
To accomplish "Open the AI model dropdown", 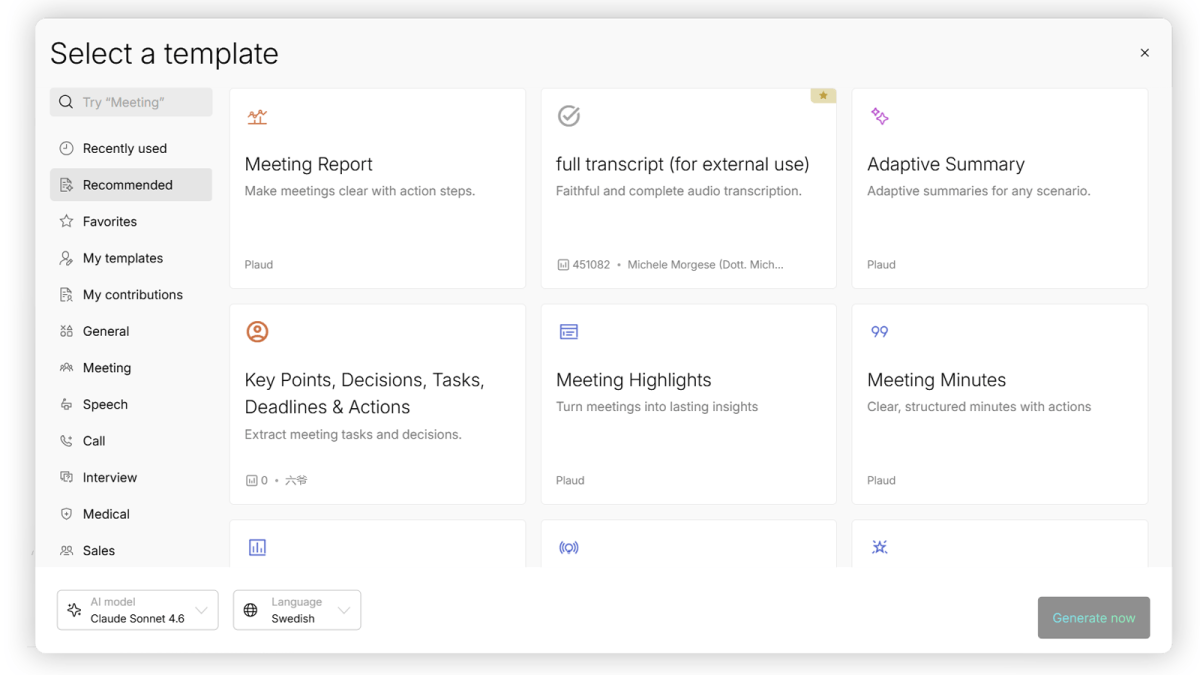I will [138, 610].
